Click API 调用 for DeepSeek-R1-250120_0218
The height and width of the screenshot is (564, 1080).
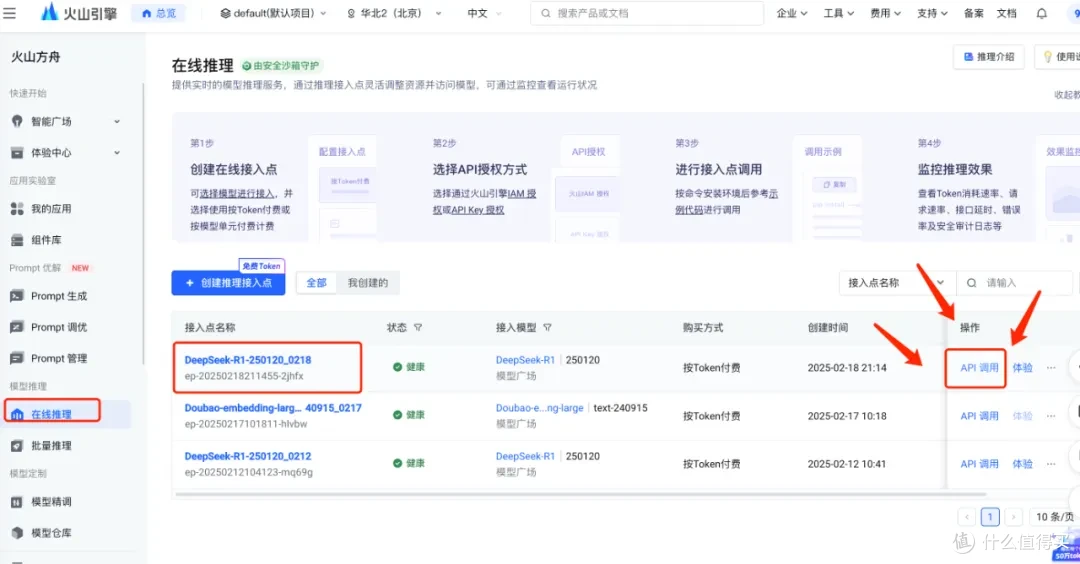(x=979, y=368)
